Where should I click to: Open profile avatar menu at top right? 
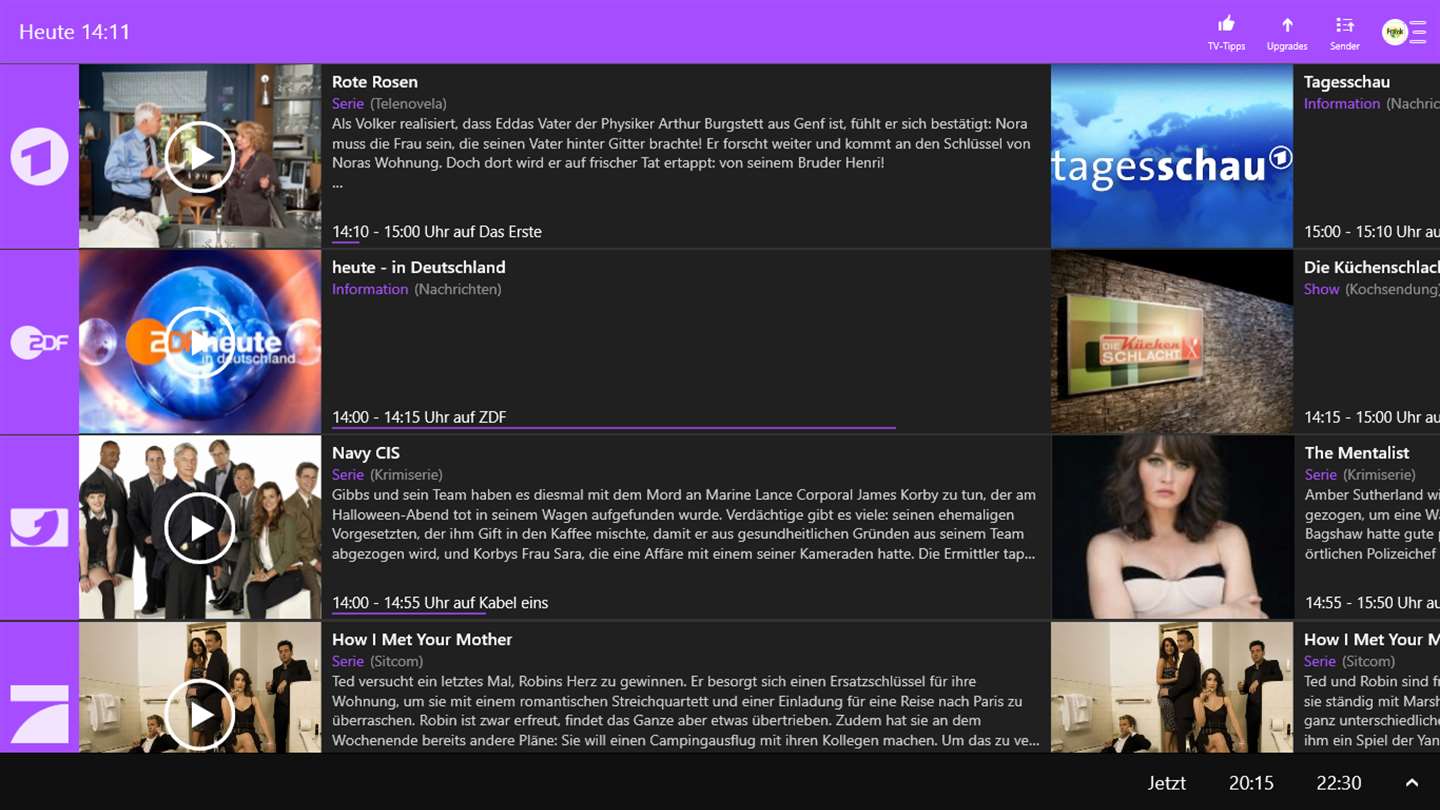pyautogui.click(x=1404, y=33)
